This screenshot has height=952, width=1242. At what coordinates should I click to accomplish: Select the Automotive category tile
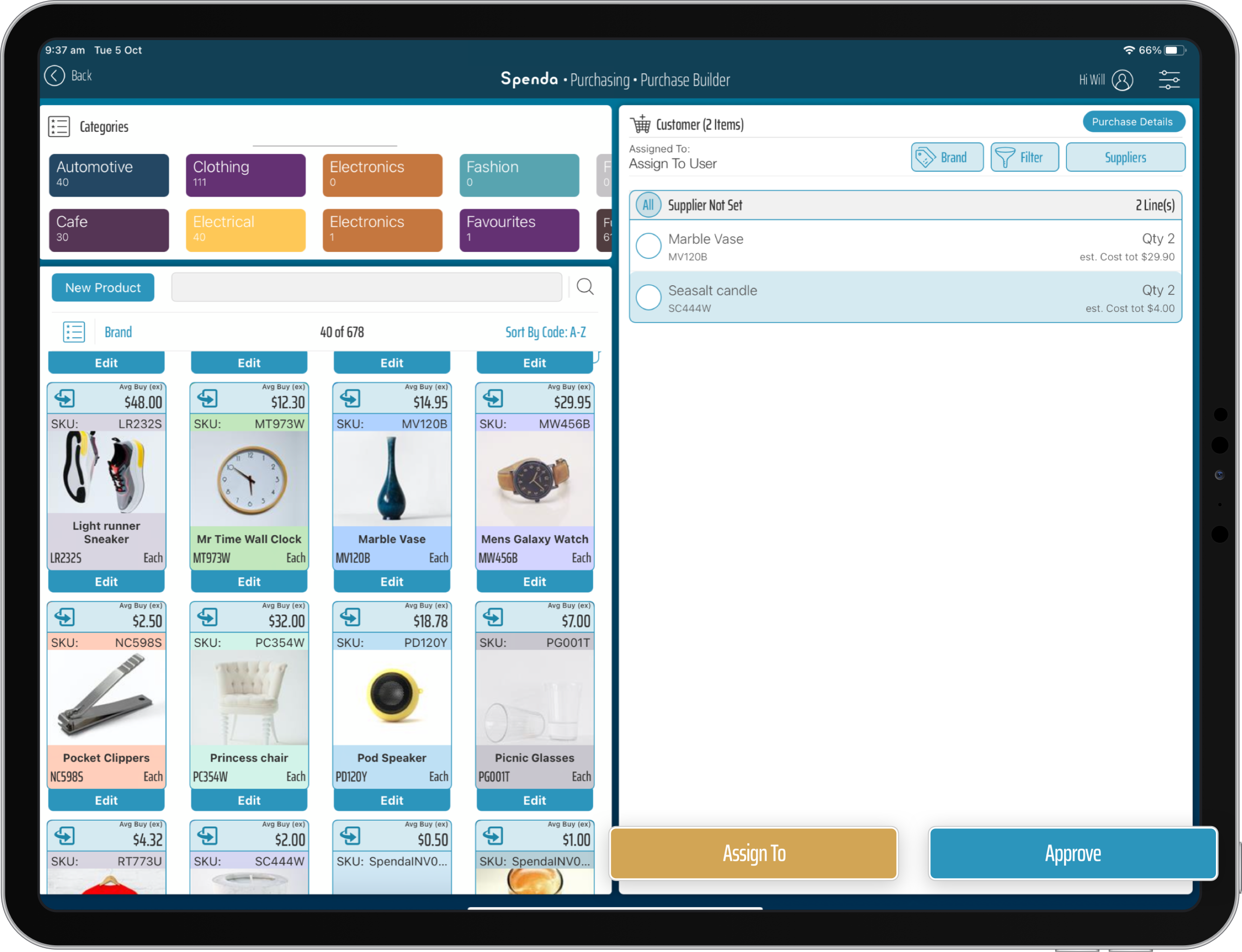[109, 175]
